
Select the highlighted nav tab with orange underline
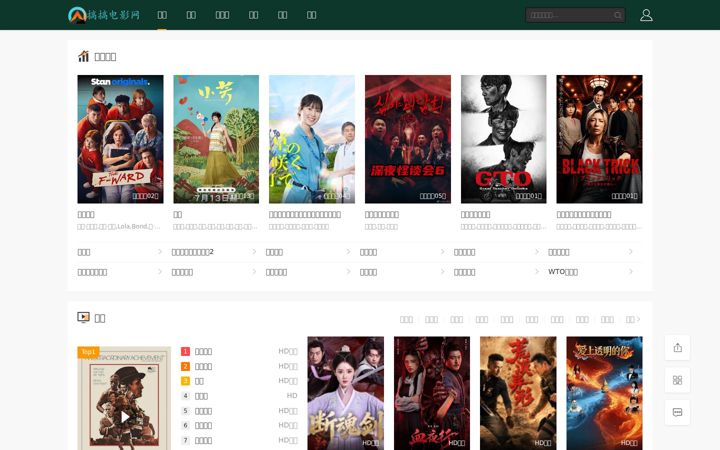click(x=162, y=15)
